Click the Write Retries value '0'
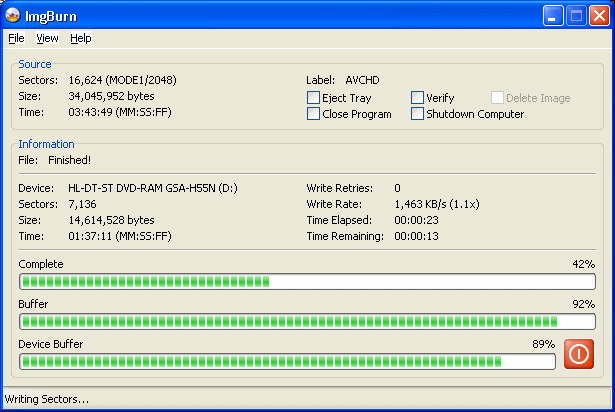Viewport: 615px width, 412px height. (x=397, y=188)
